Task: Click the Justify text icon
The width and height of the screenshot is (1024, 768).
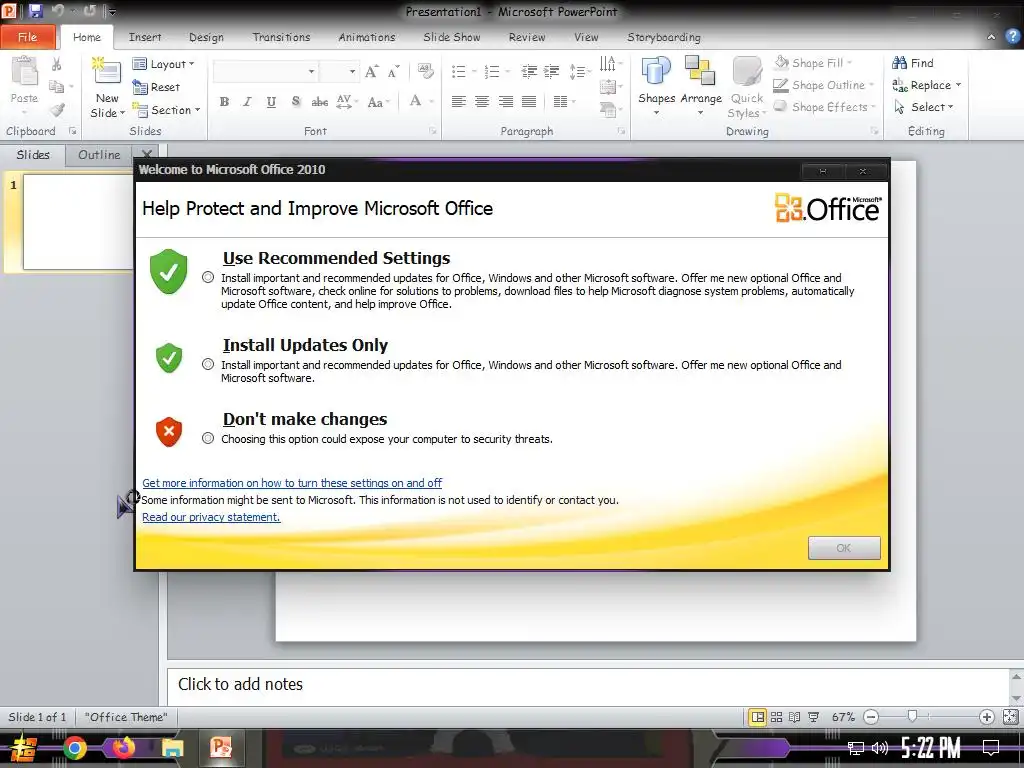Action: tap(529, 102)
